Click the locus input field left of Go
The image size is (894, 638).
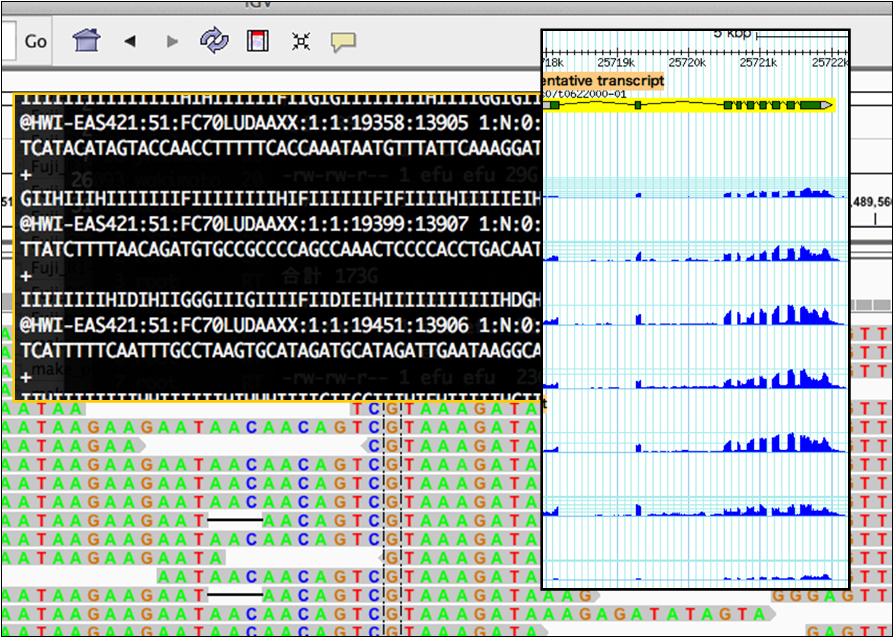pos(8,41)
